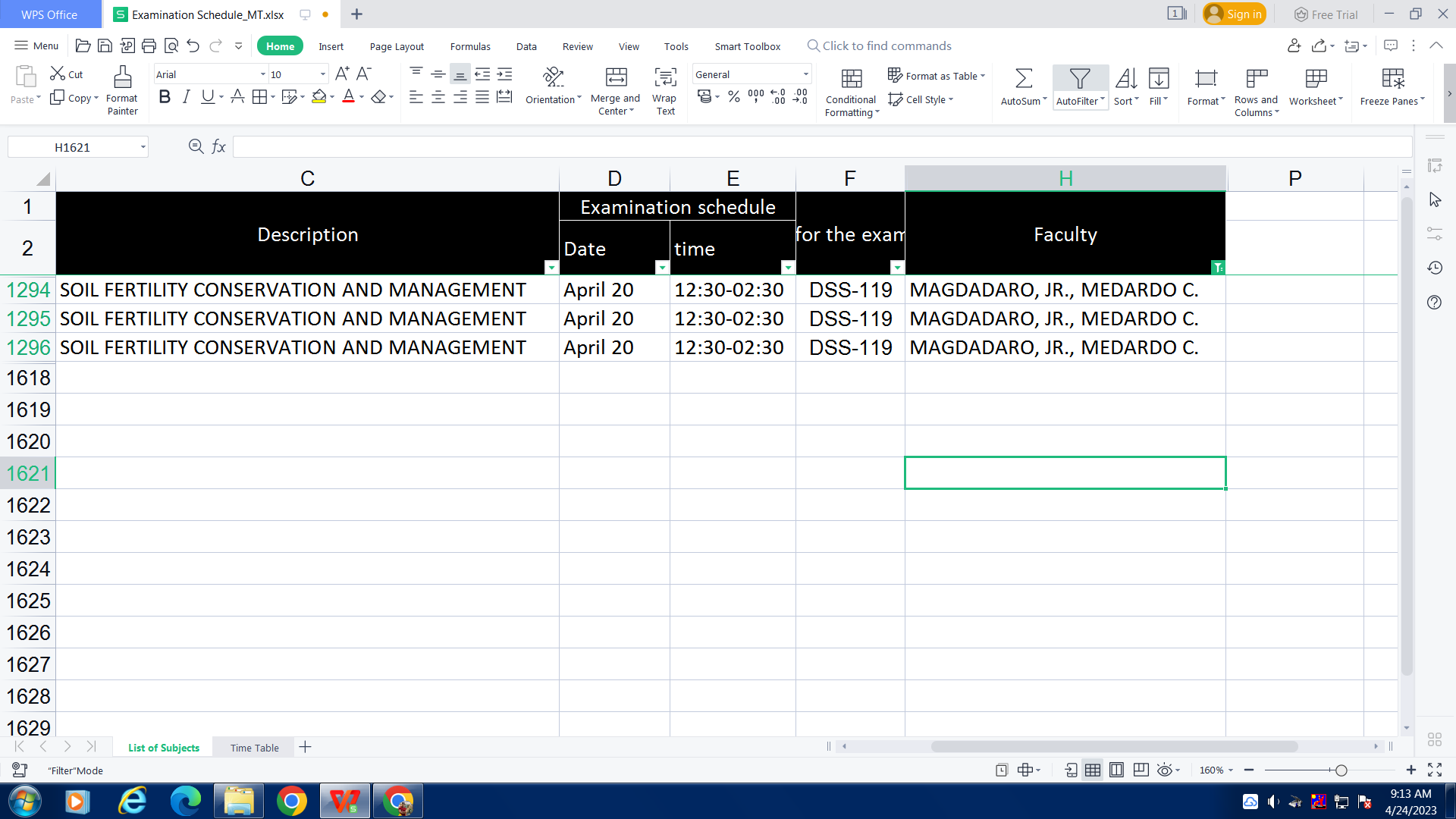Click the Name Box showing H1621
Image resolution: width=1456 pixels, height=819 pixels.
click(72, 147)
